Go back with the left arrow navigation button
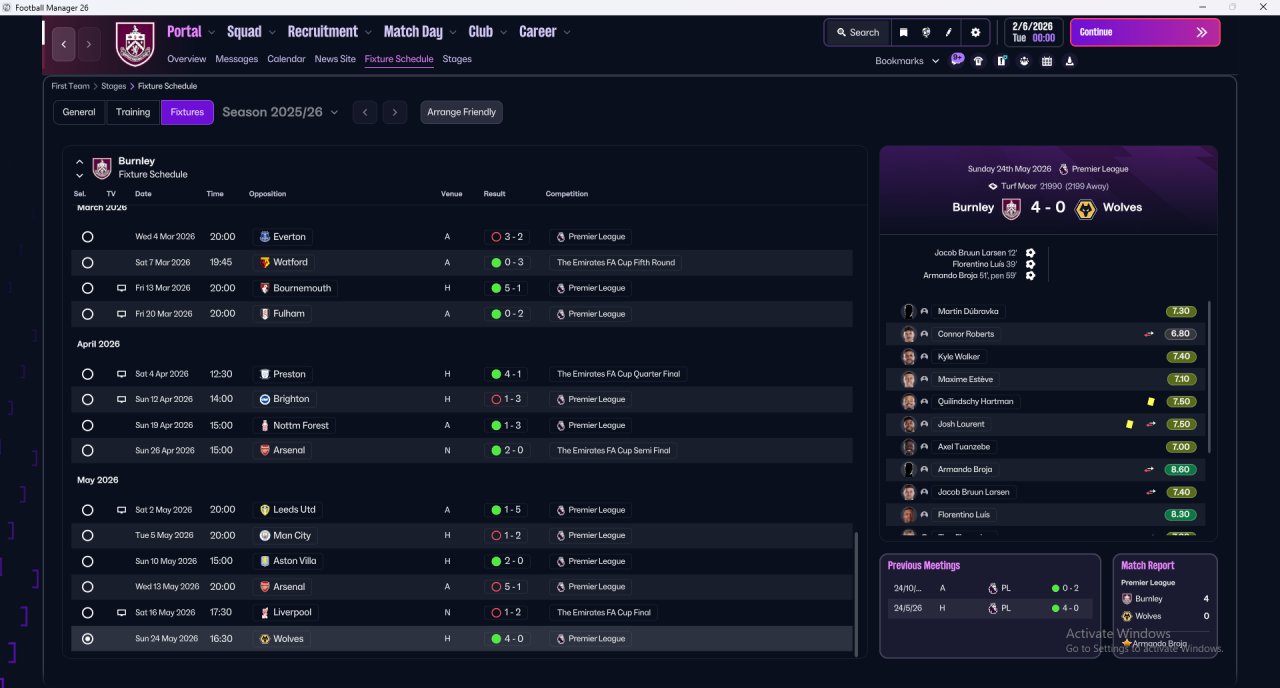This screenshot has height=688, width=1280. tap(64, 44)
